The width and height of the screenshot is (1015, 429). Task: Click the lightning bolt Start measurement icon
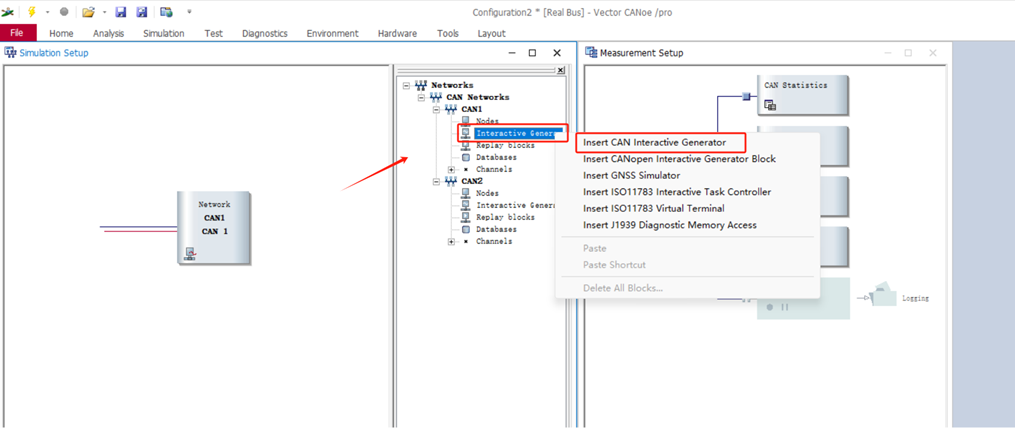click(x=31, y=12)
